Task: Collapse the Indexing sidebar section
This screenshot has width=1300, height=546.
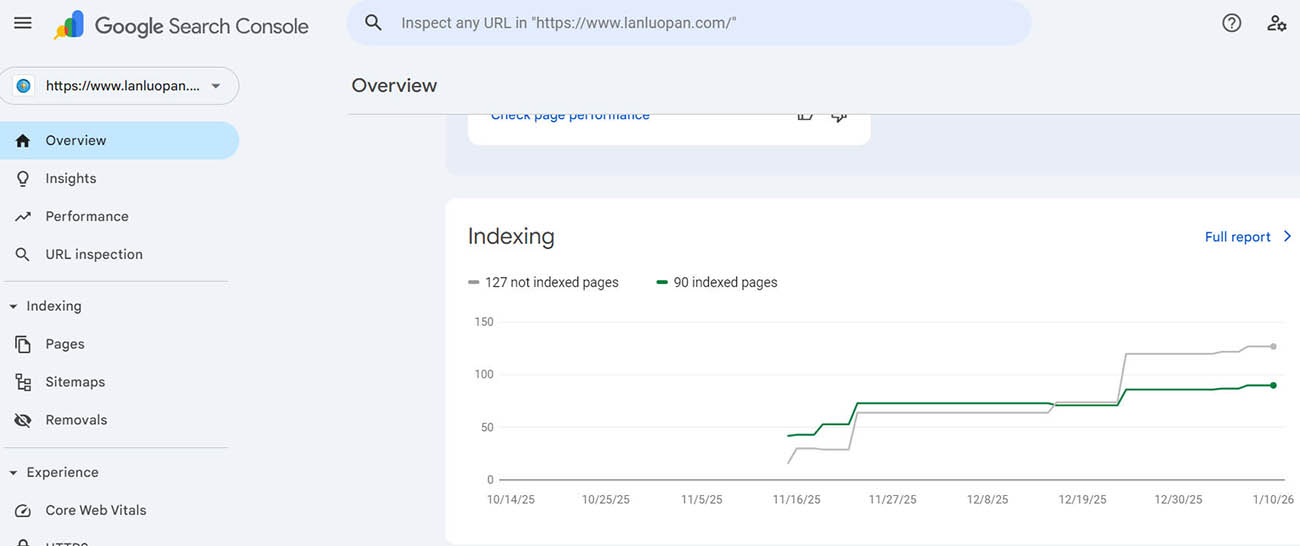Action: click(x=13, y=306)
